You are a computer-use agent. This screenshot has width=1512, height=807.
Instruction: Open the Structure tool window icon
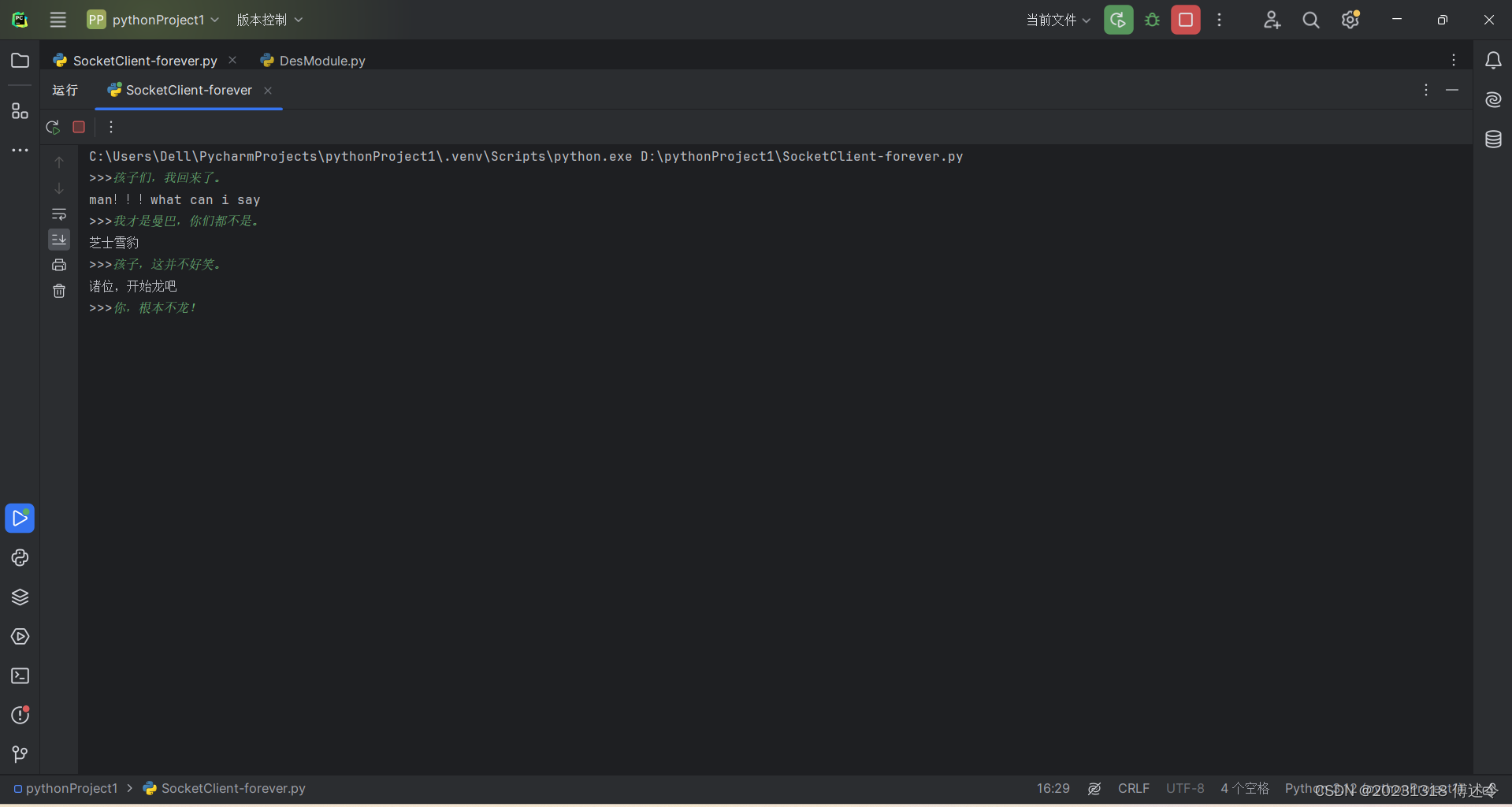[x=20, y=111]
